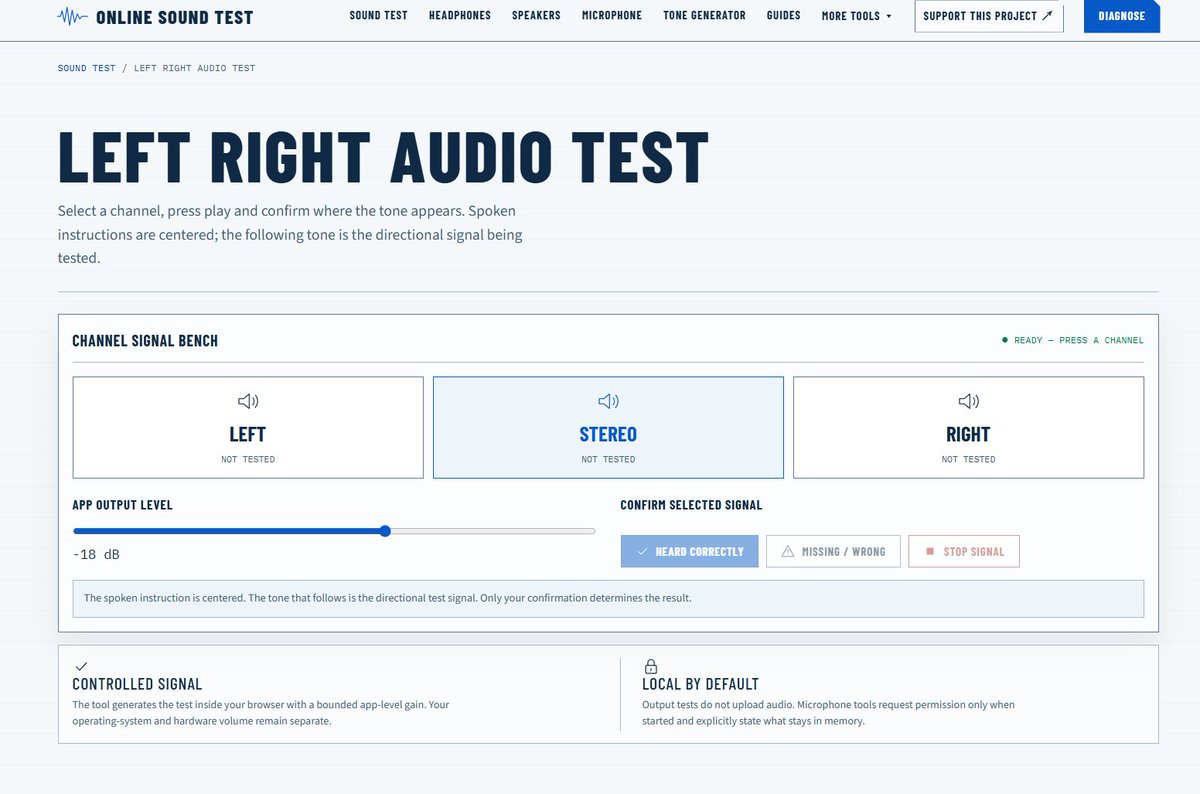Open the Headphones nav item
Viewport: 1200px width, 794px height.
[460, 16]
